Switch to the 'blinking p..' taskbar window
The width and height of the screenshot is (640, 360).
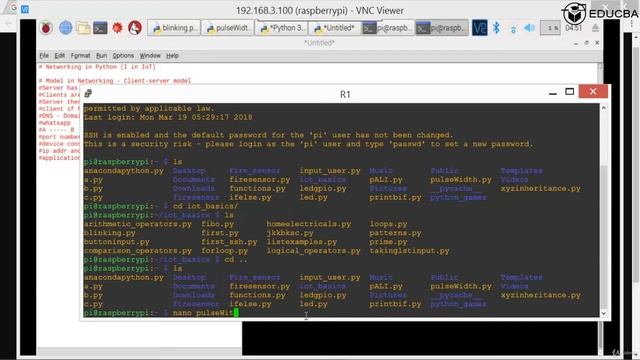click(x=174, y=28)
